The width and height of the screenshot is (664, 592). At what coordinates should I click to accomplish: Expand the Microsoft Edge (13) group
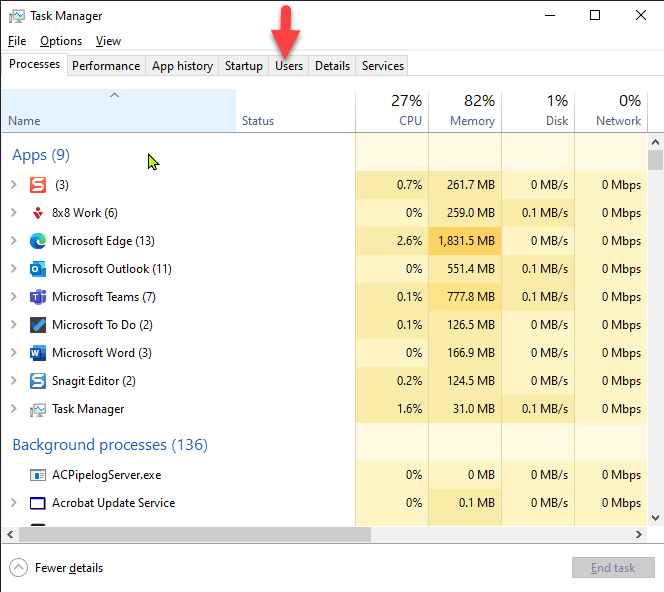point(14,241)
